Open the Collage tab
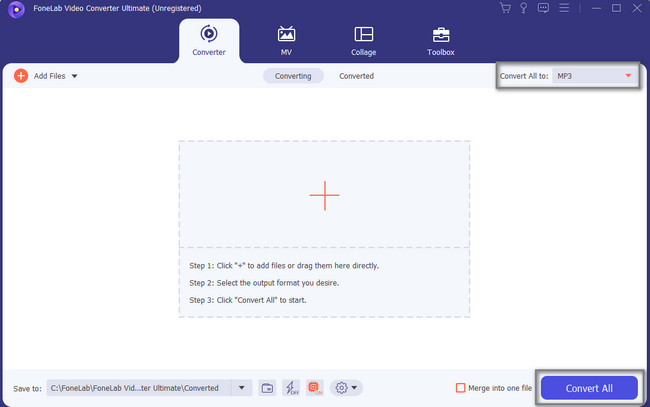This screenshot has height=407, width=650. click(x=364, y=41)
